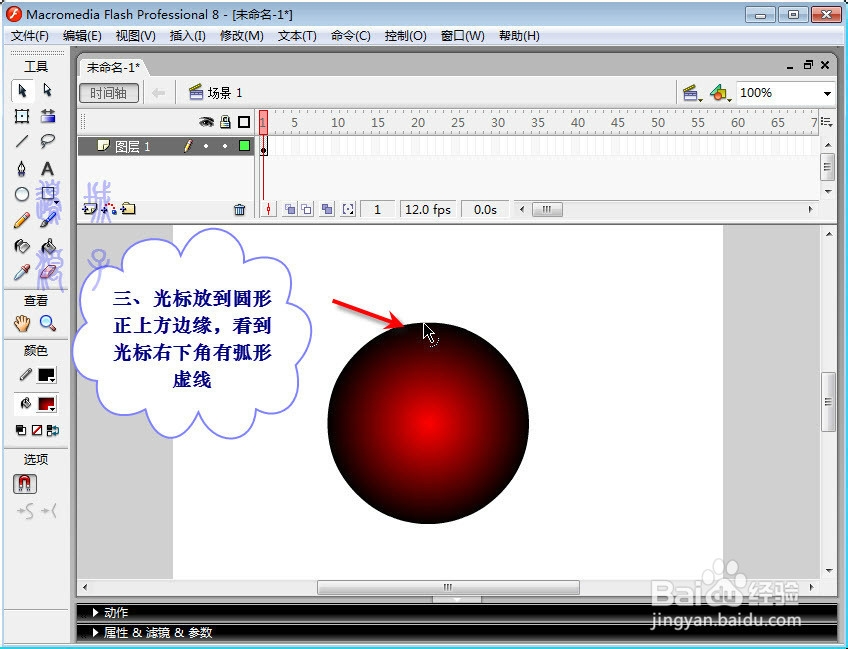This screenshot has height=649, width=848.
Task: Lock all layers with the padlock icon
Action: (224, 121)
